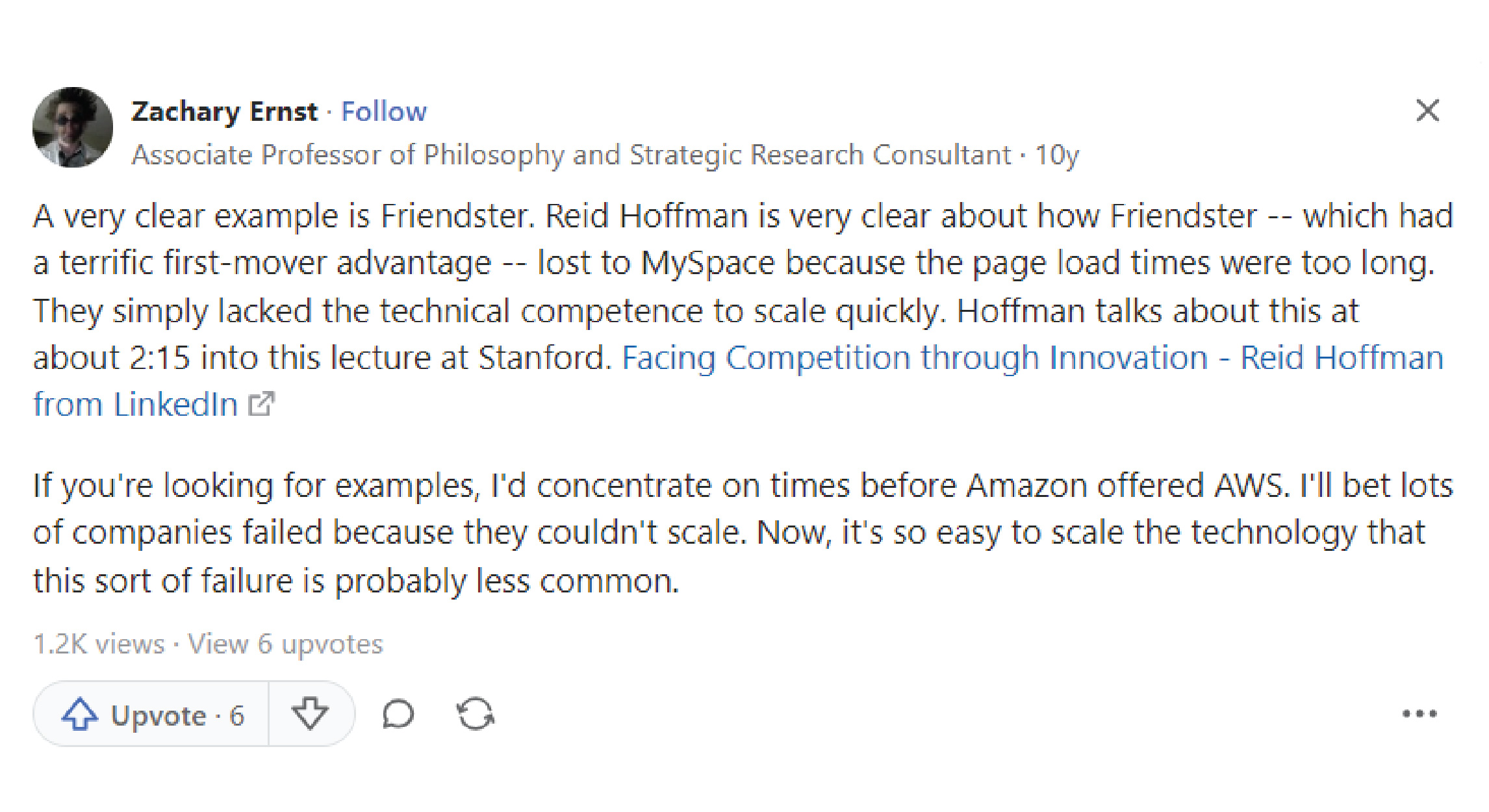
Task: Click the Associate Professor of Philosophy credential
Action: coord(571,155)
